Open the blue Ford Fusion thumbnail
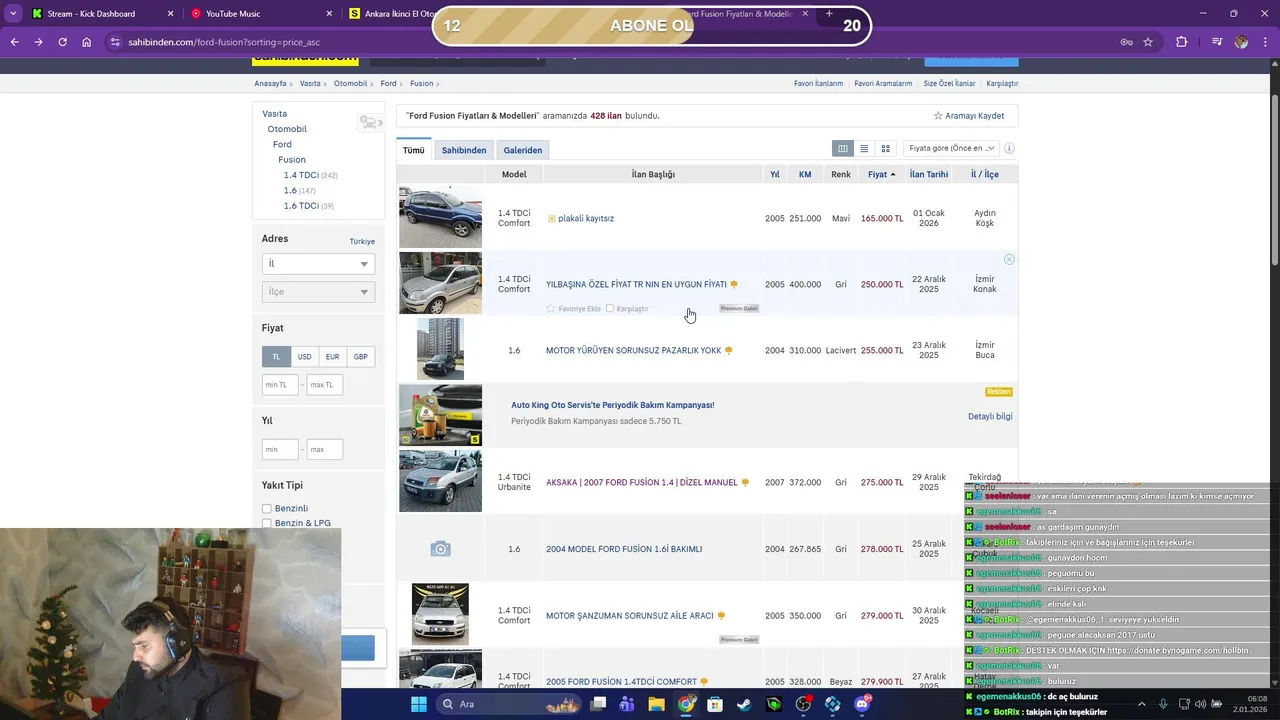The height and width of the screenshot is (720, 1280). 440,216
